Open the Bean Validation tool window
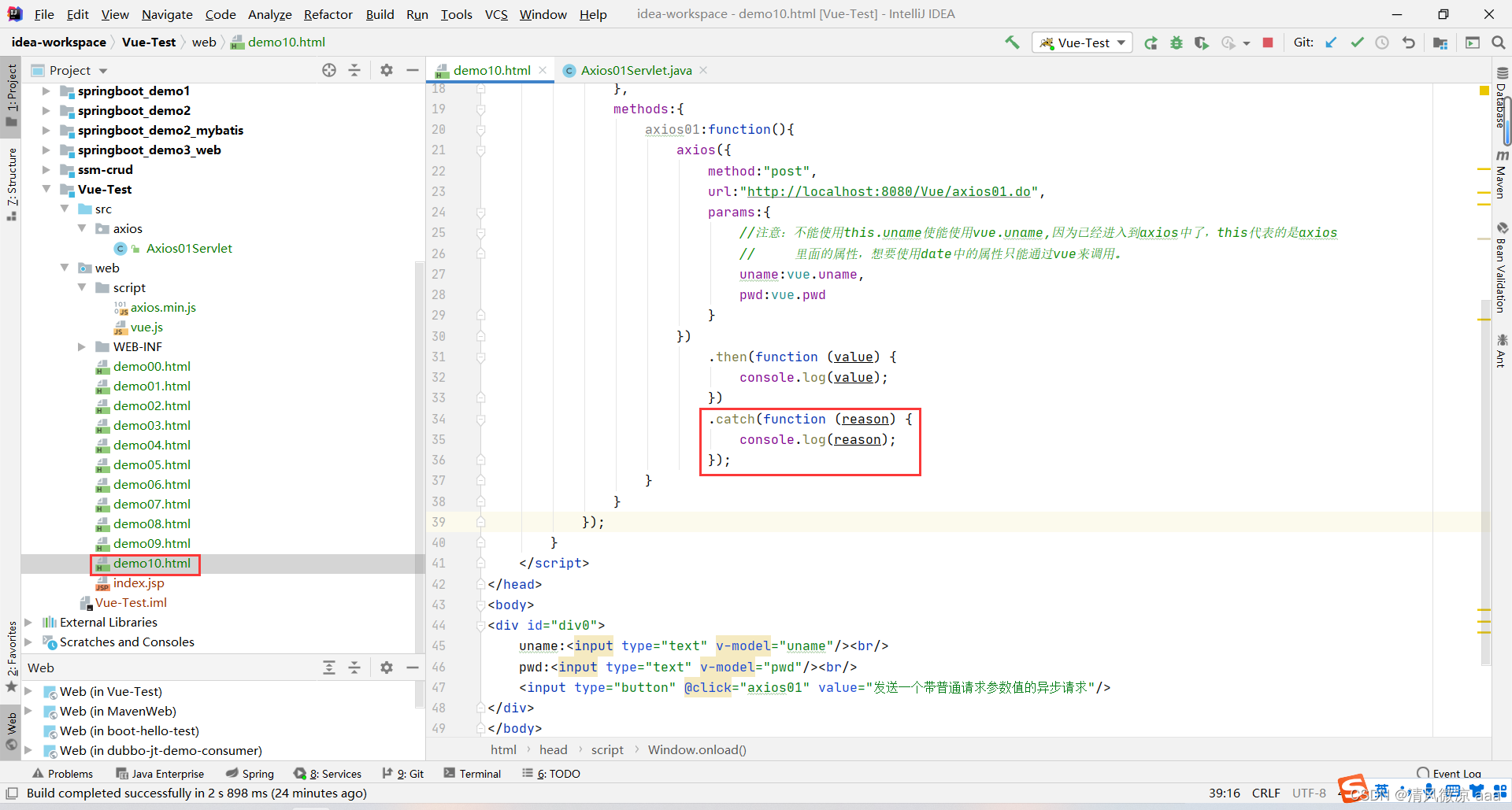This screenshot has height=810, width=1512. 1502,268
